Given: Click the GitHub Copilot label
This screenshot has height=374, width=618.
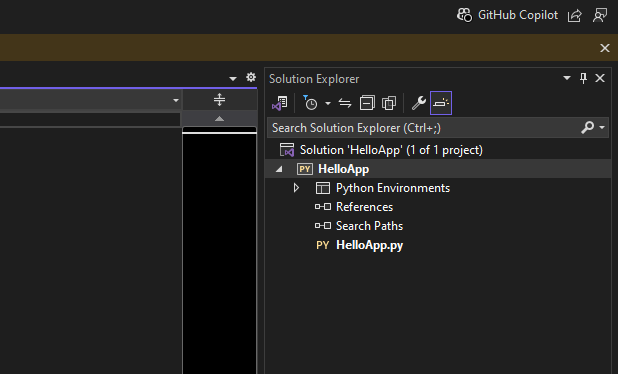Looking at the screenshot, I should 518,15.
